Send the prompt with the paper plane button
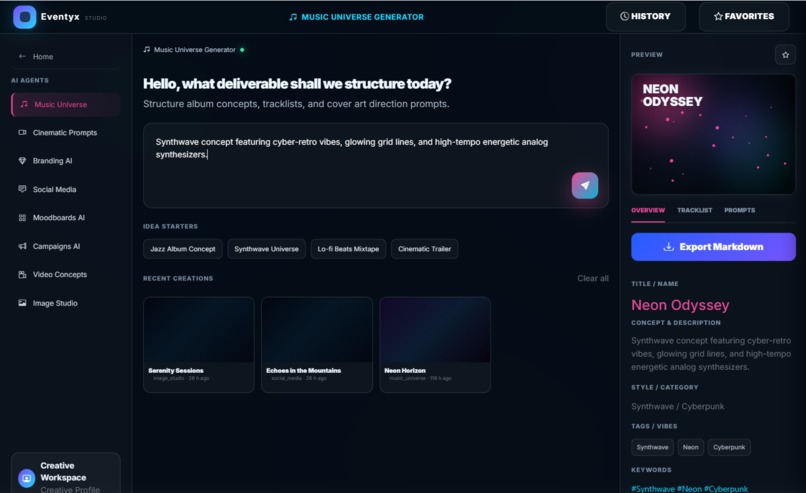 click(x=584, y=185)
